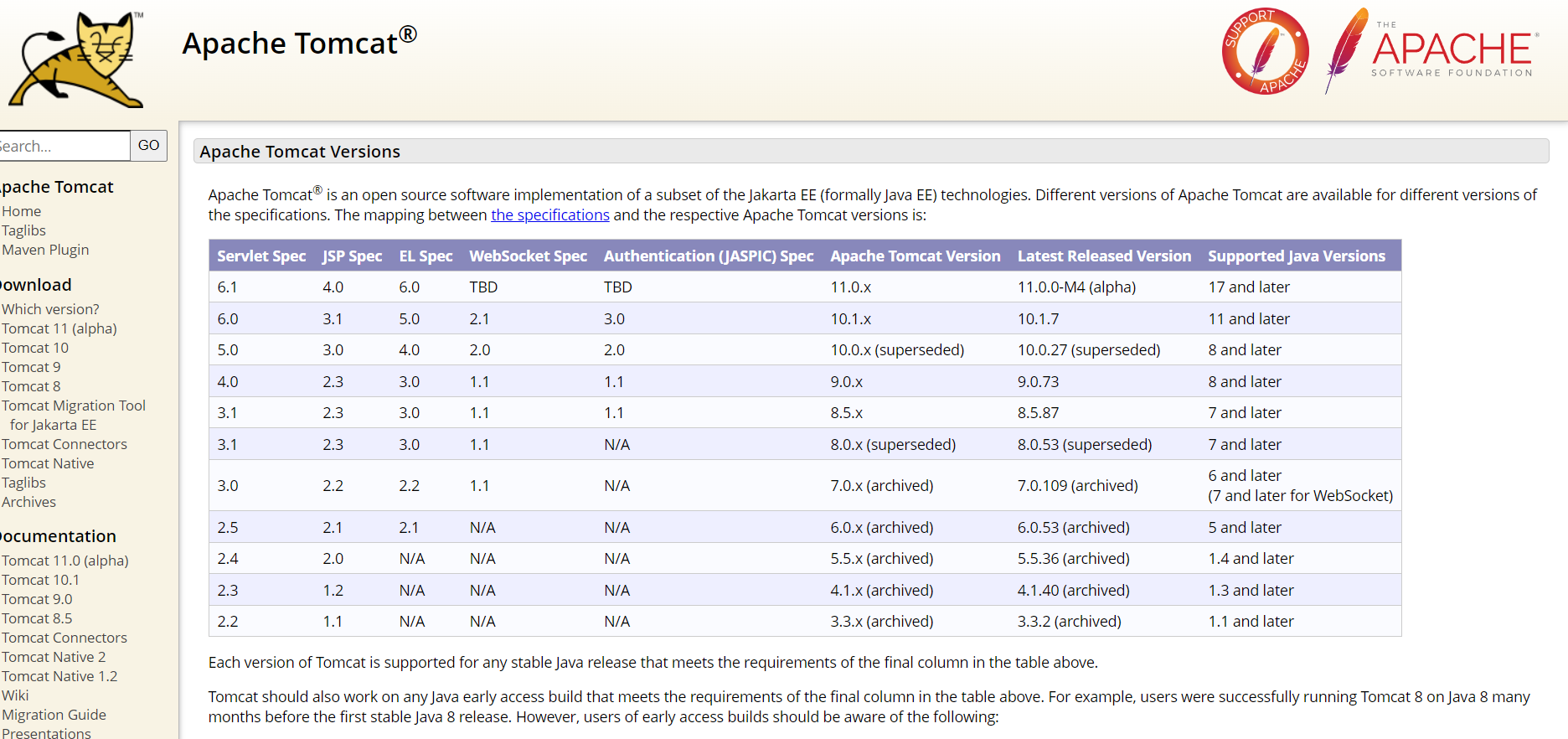
Task: Select '(7 and later for WebSocket)' text
Action: [1300, 495]
